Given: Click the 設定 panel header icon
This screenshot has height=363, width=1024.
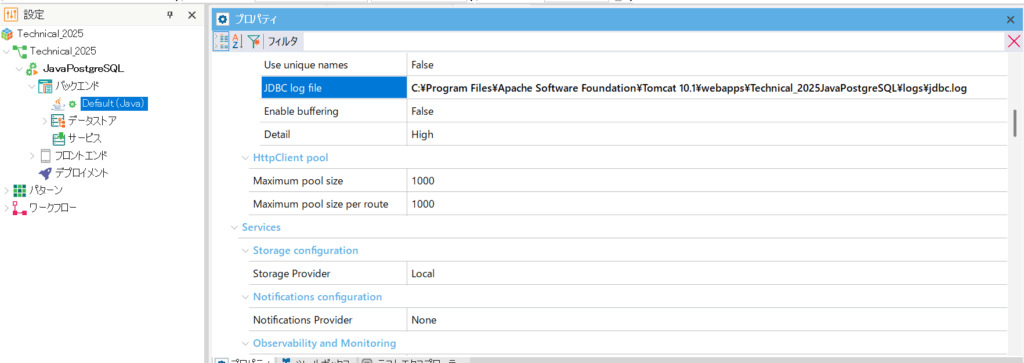Looking at the screenshot, I should point(11,15).
